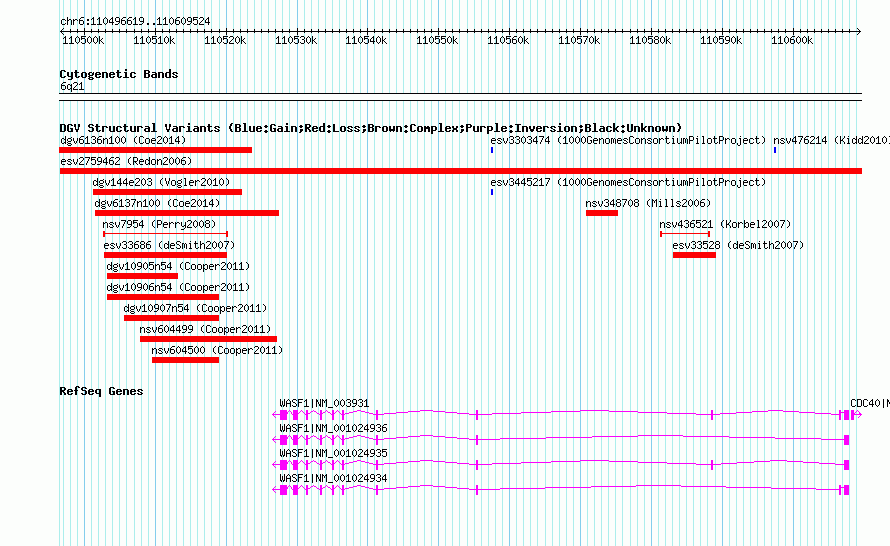Image resolution: width=890 pixels, height=546 pixels.
Task: Click the red bar under nsv348708
Action: [x=602, y=213]
